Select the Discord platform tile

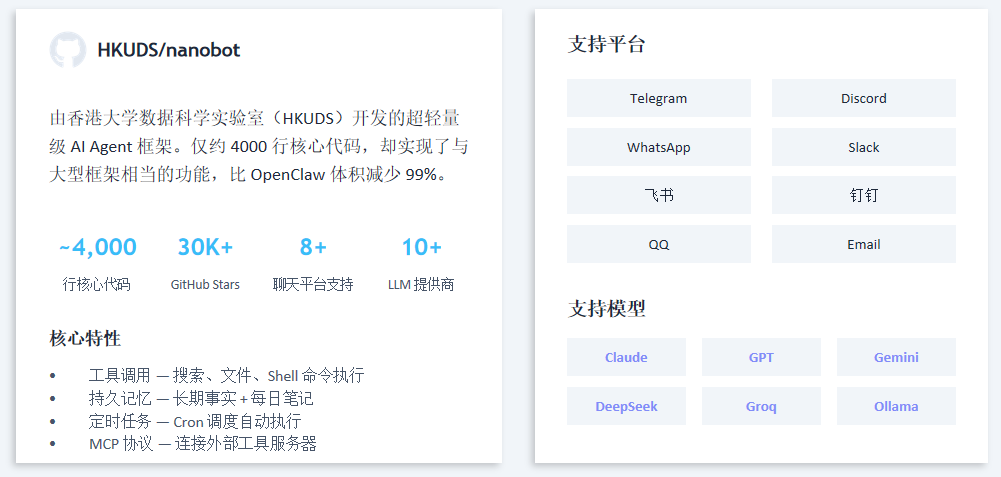point(864,98)
